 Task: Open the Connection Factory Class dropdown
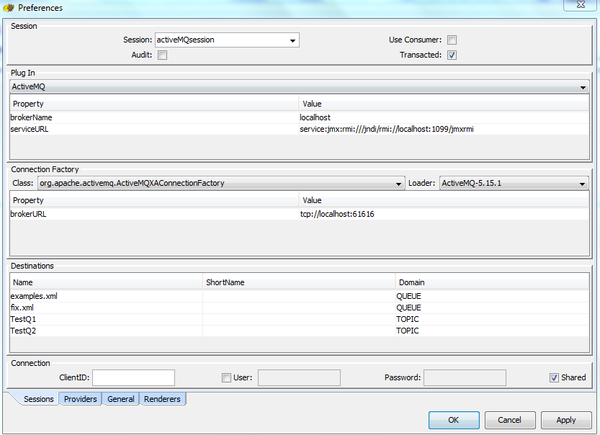click(x=221, y=183)
